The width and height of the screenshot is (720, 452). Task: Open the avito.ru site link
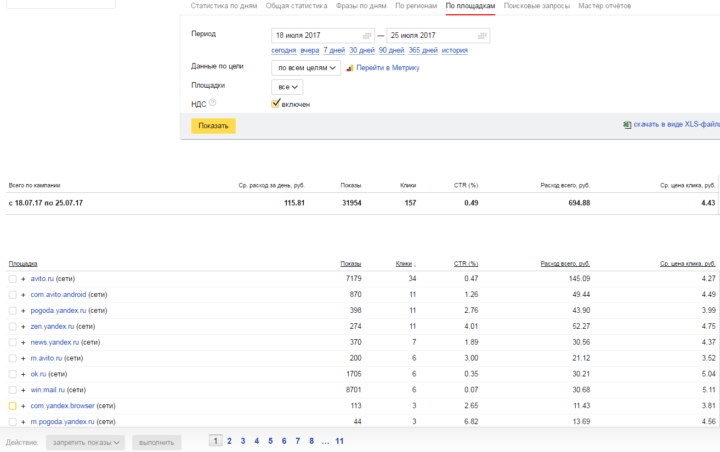click(x=42, y=279)
